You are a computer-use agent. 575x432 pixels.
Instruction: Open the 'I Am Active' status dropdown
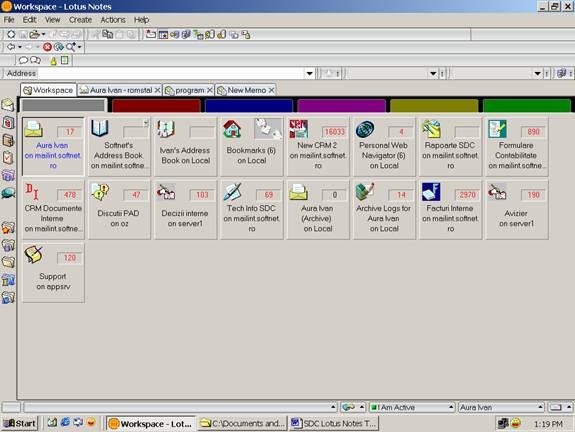[412, 407]
